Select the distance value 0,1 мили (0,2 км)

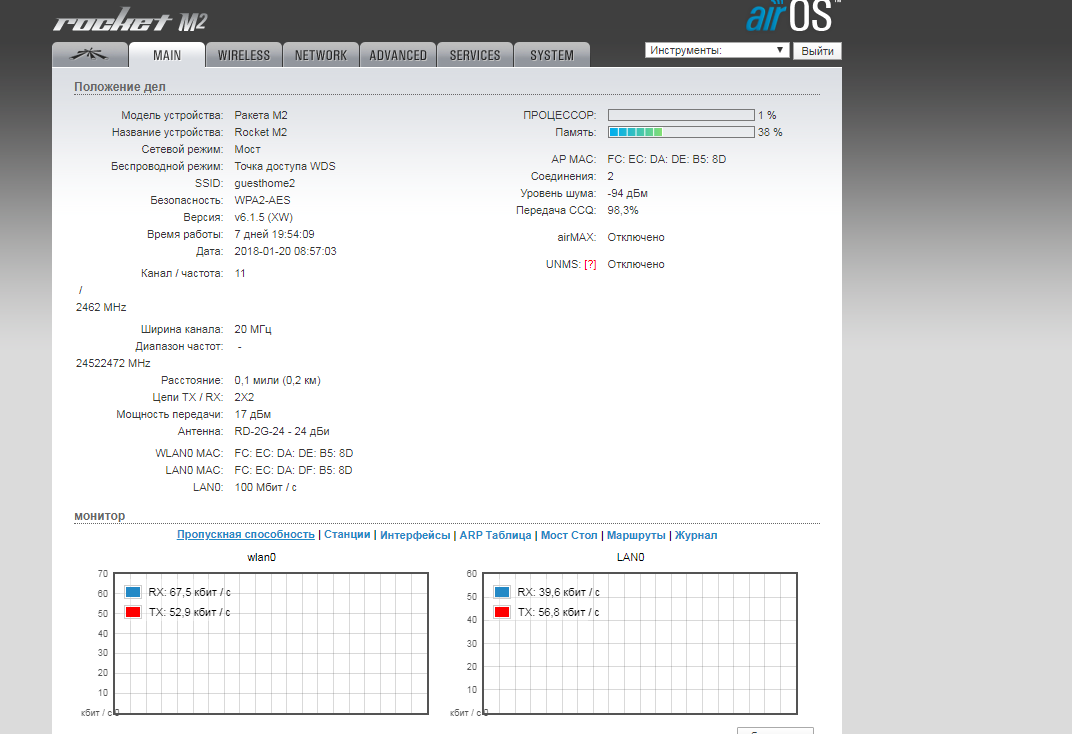pos(278,380)
